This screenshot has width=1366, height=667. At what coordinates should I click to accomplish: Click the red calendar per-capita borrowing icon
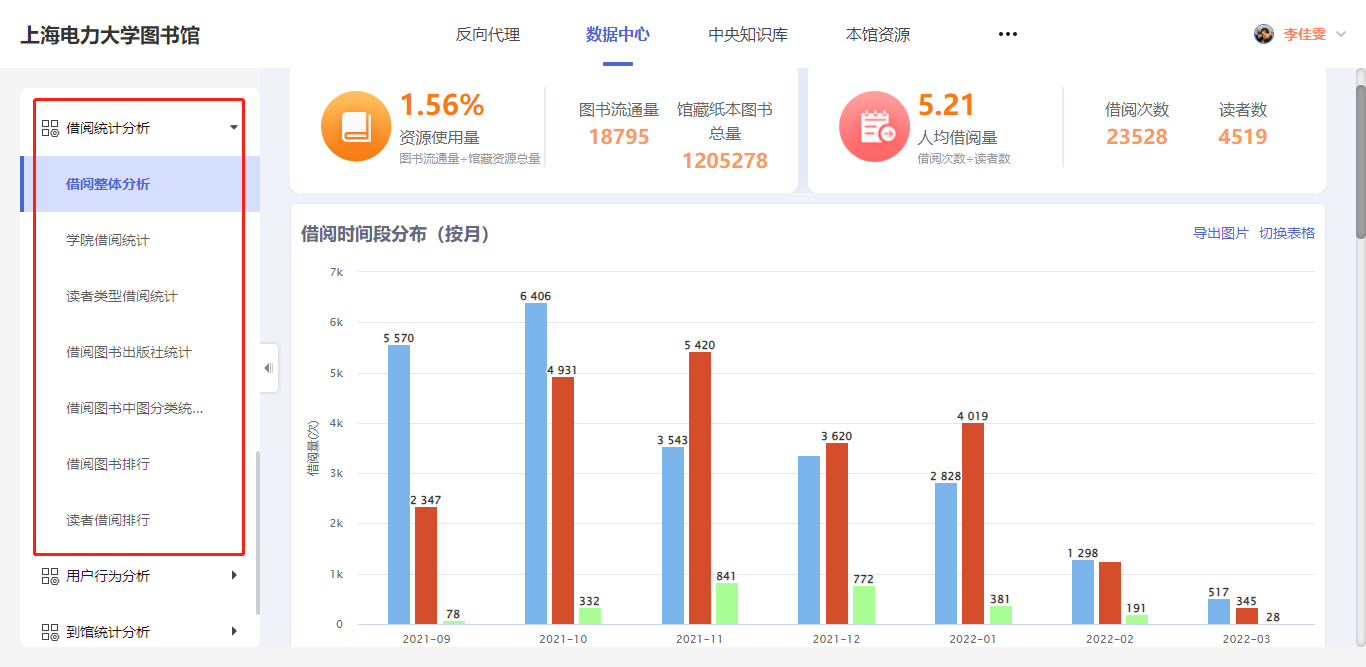(874, 126)
